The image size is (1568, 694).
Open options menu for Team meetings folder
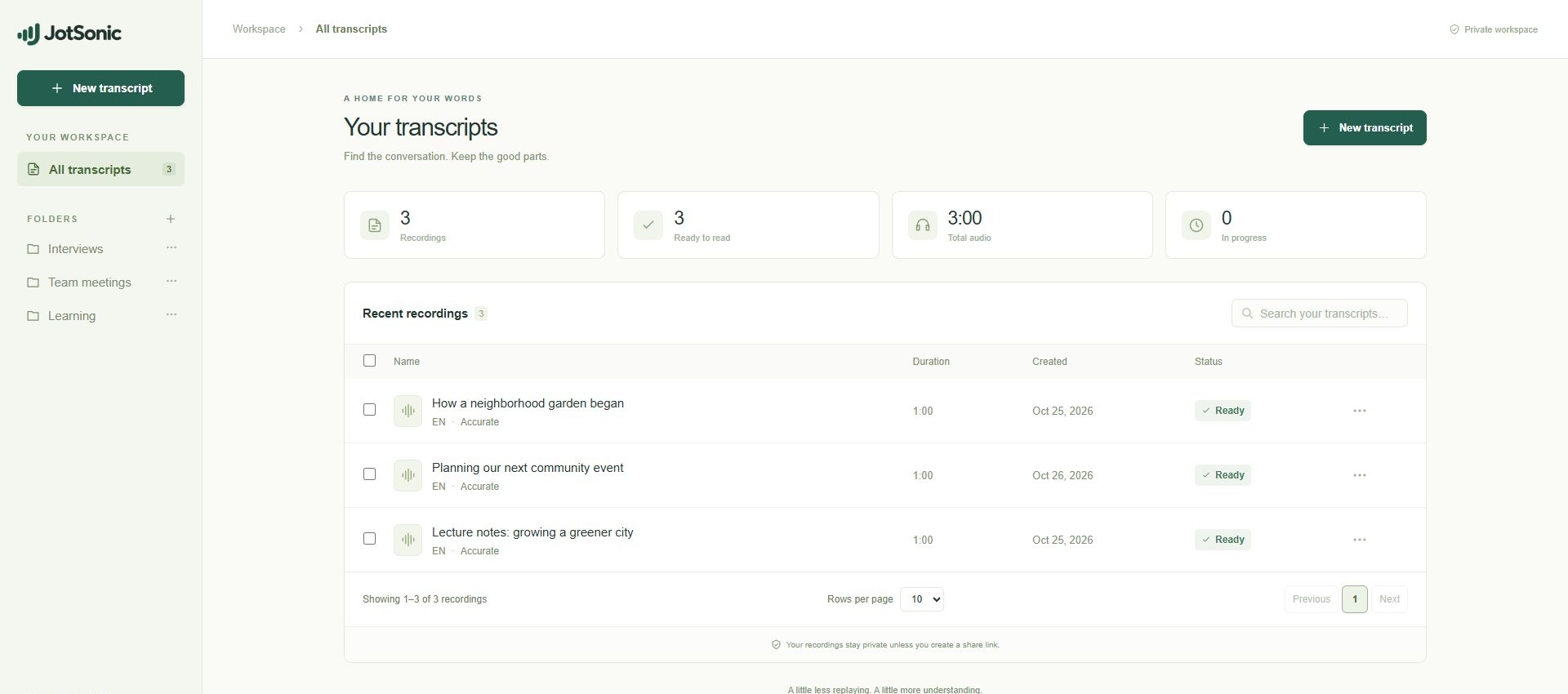171,281
